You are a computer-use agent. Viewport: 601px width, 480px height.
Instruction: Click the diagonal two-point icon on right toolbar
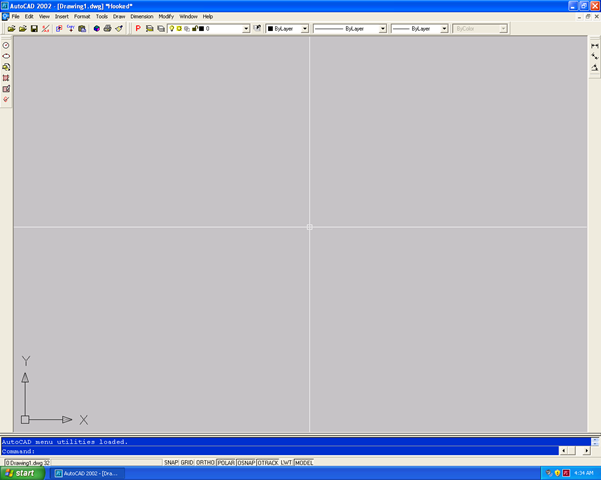(x=594, y=56)
